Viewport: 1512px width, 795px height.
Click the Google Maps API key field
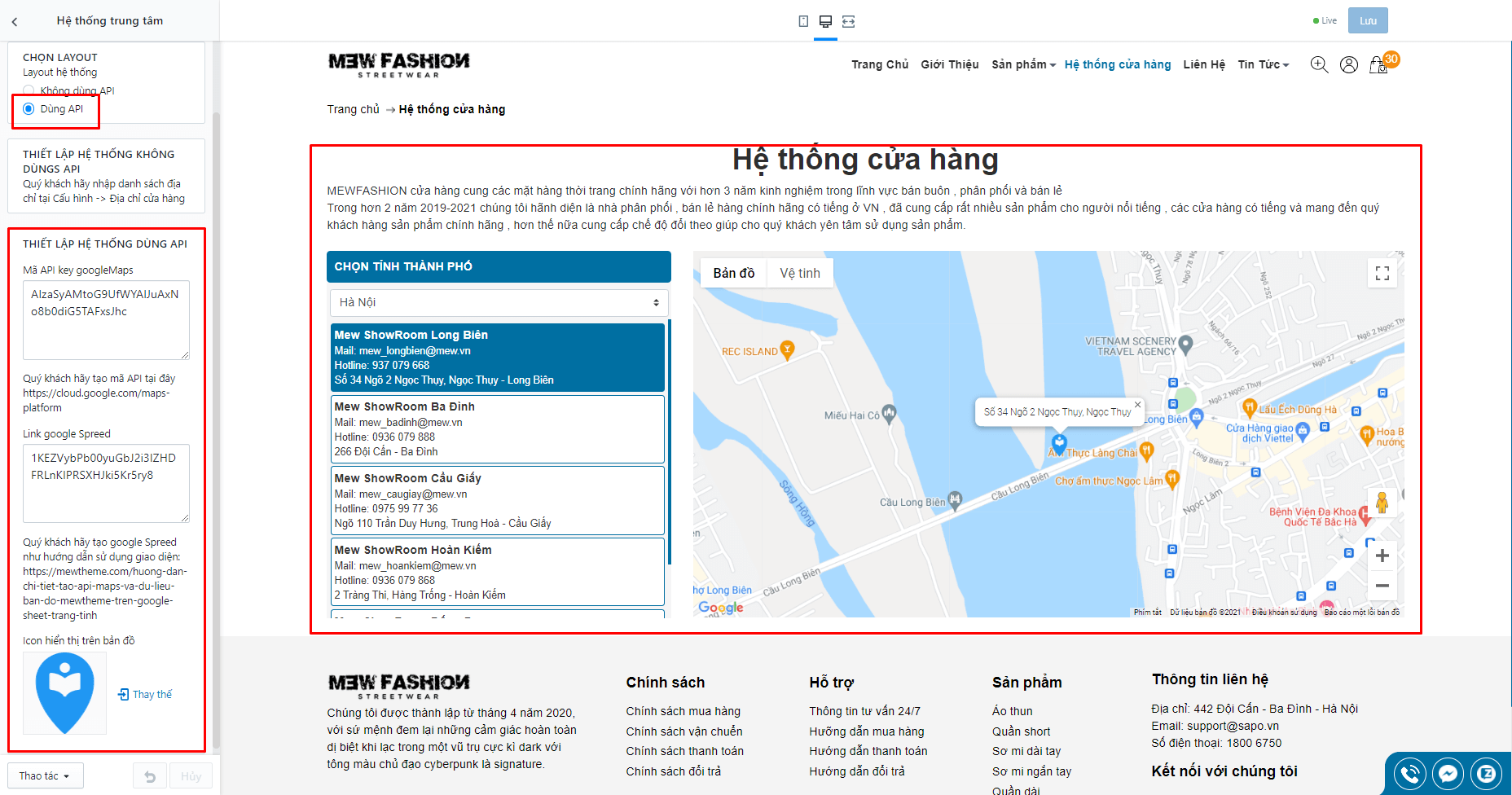(106, 320)
